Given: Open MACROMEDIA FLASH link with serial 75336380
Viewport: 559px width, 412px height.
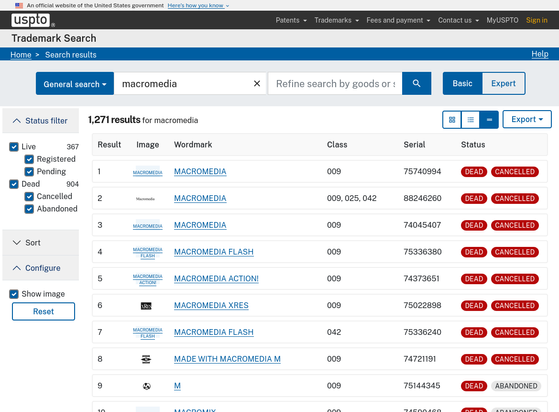Looking at the screenshot, I should click(214, 252).
